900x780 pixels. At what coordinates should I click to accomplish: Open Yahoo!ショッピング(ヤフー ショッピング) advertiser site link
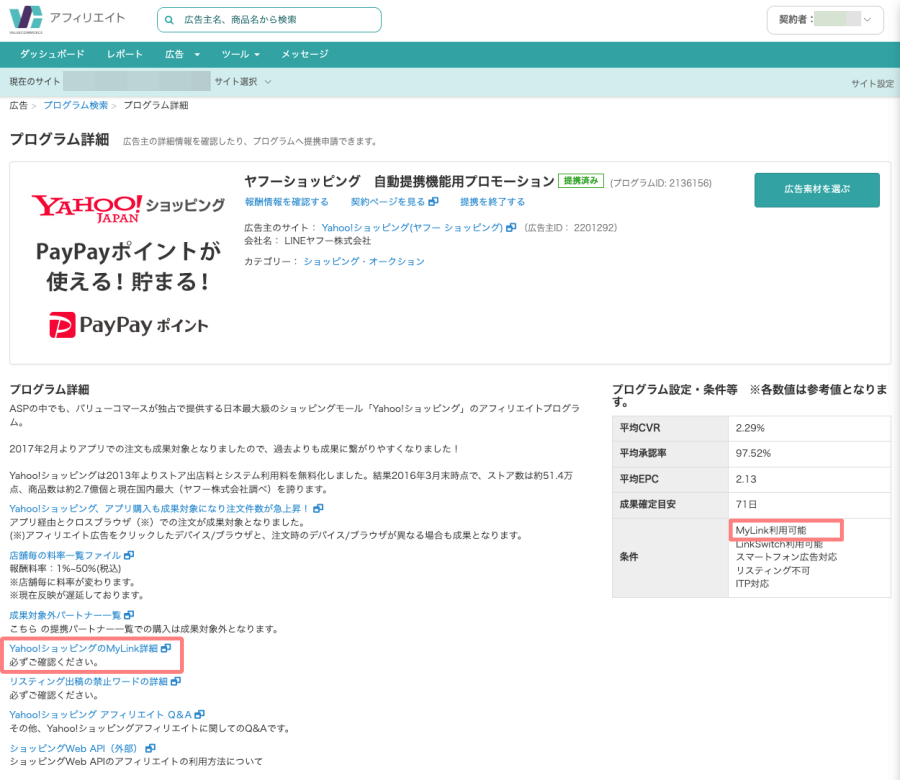click(412, 227)
